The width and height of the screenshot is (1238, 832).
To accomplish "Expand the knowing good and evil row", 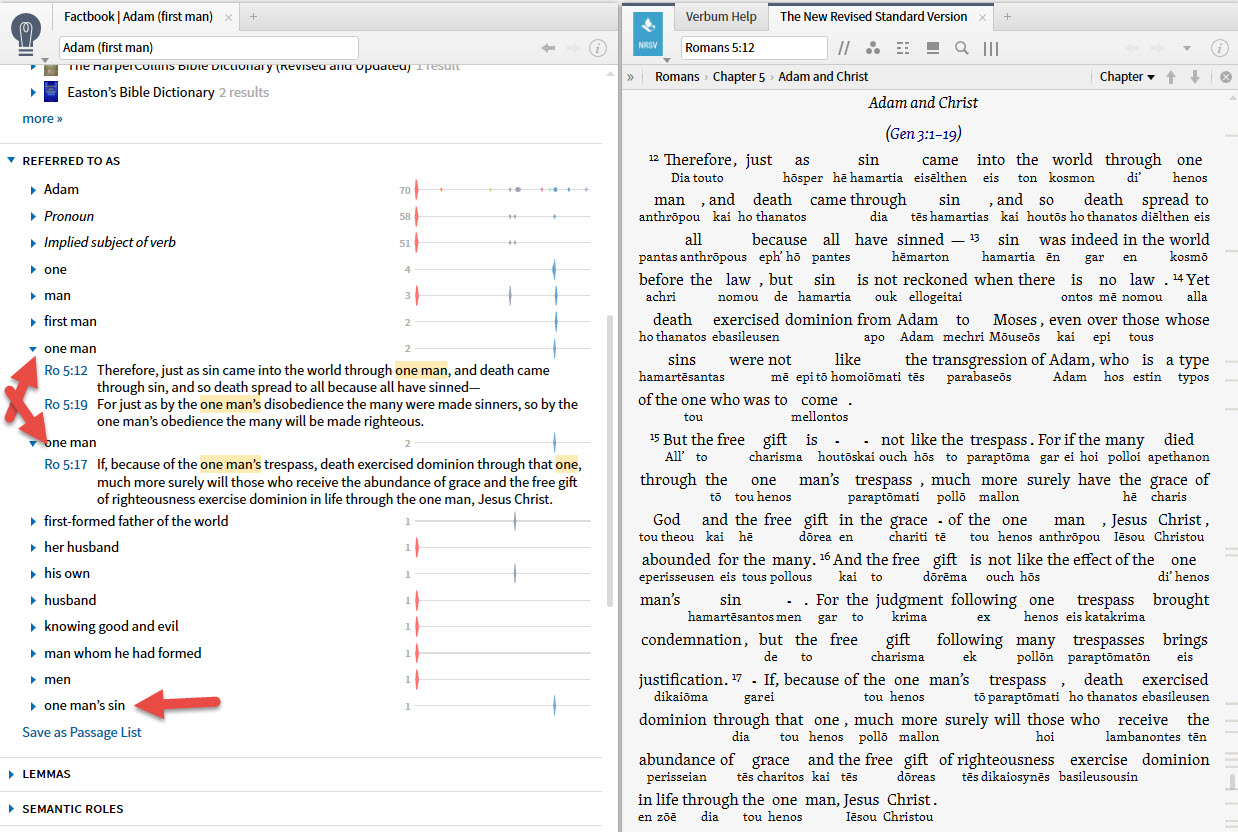I will pos(33,627).
